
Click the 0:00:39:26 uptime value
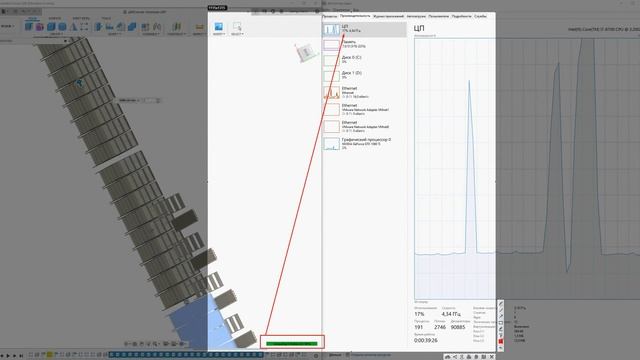click(426, 340)
